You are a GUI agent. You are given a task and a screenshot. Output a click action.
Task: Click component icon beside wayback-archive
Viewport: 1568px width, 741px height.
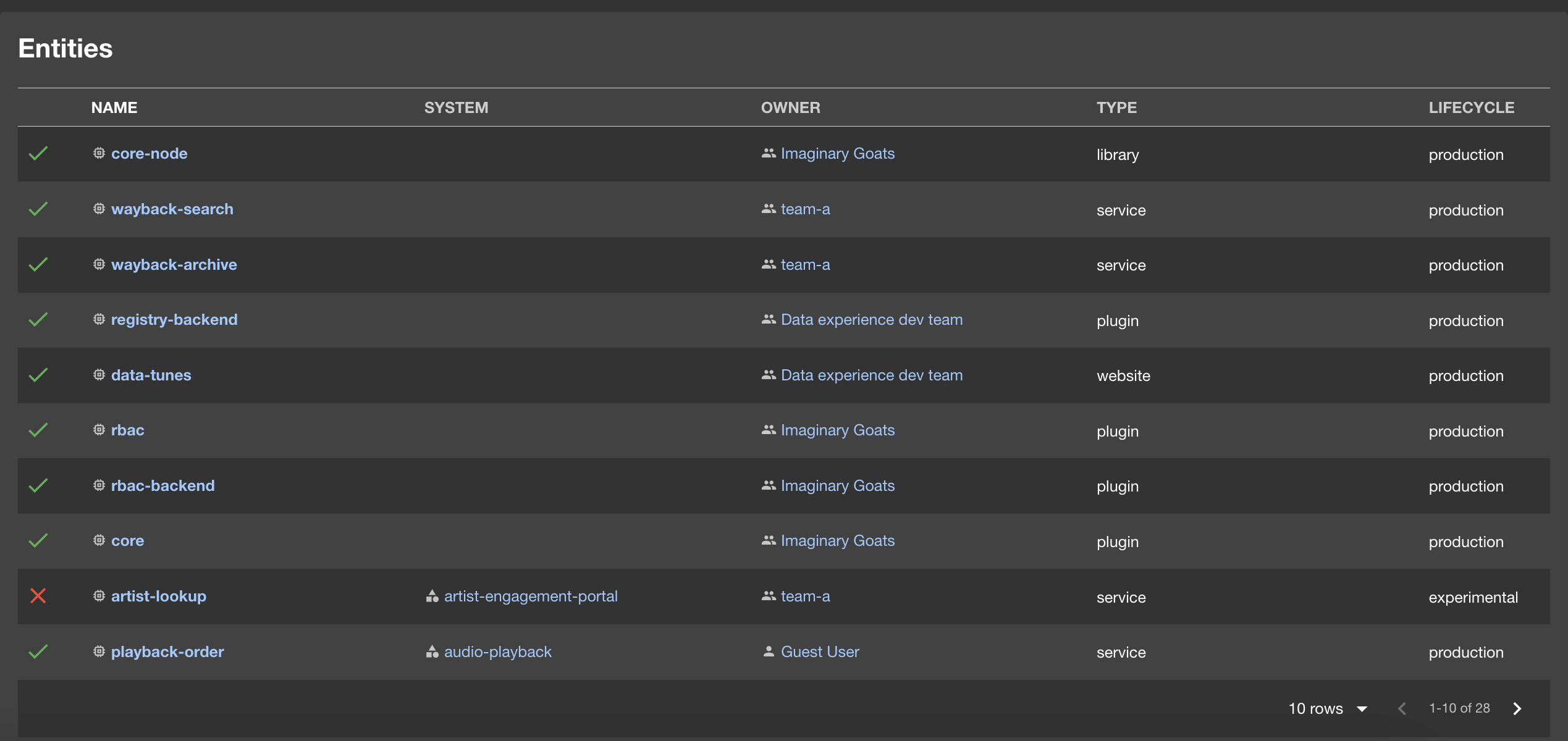coord(99,264)
